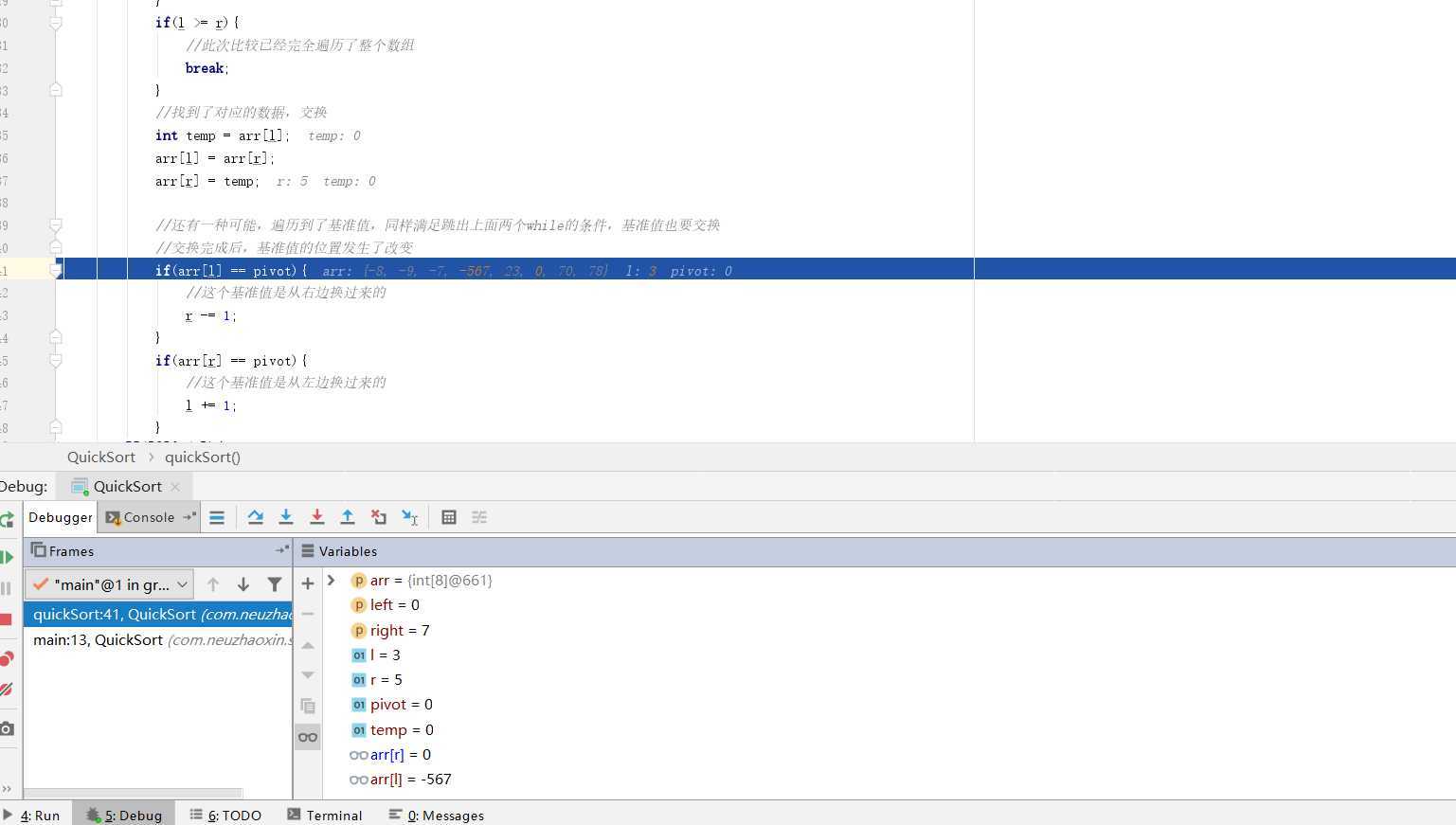Viewport: 1456px width, 825px height.
Task: Step Over the current line
Action: tap(255, 517)
